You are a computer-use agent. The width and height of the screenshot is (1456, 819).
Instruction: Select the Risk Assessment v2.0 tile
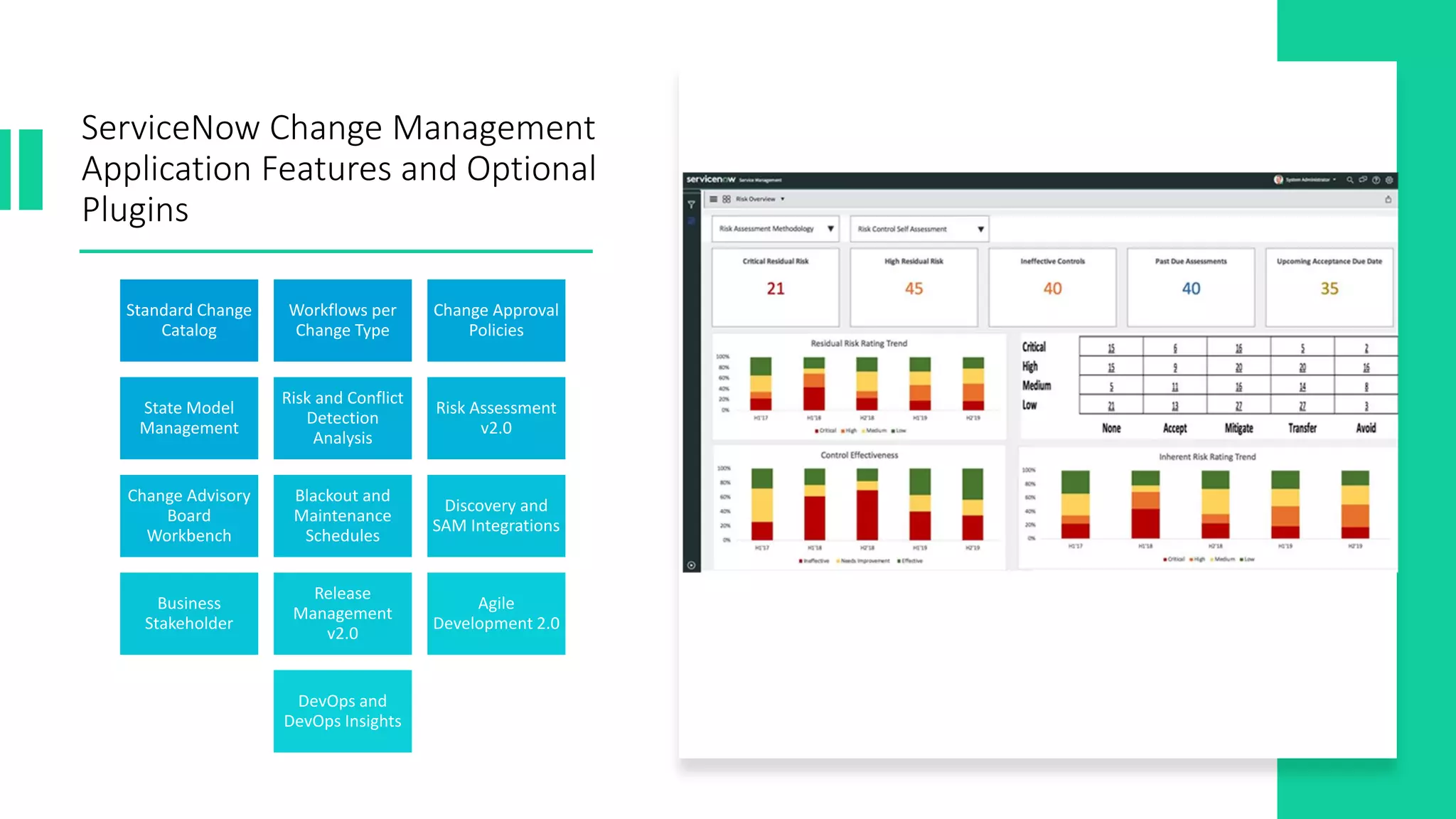pyautogui.click(x=496, y=418)
